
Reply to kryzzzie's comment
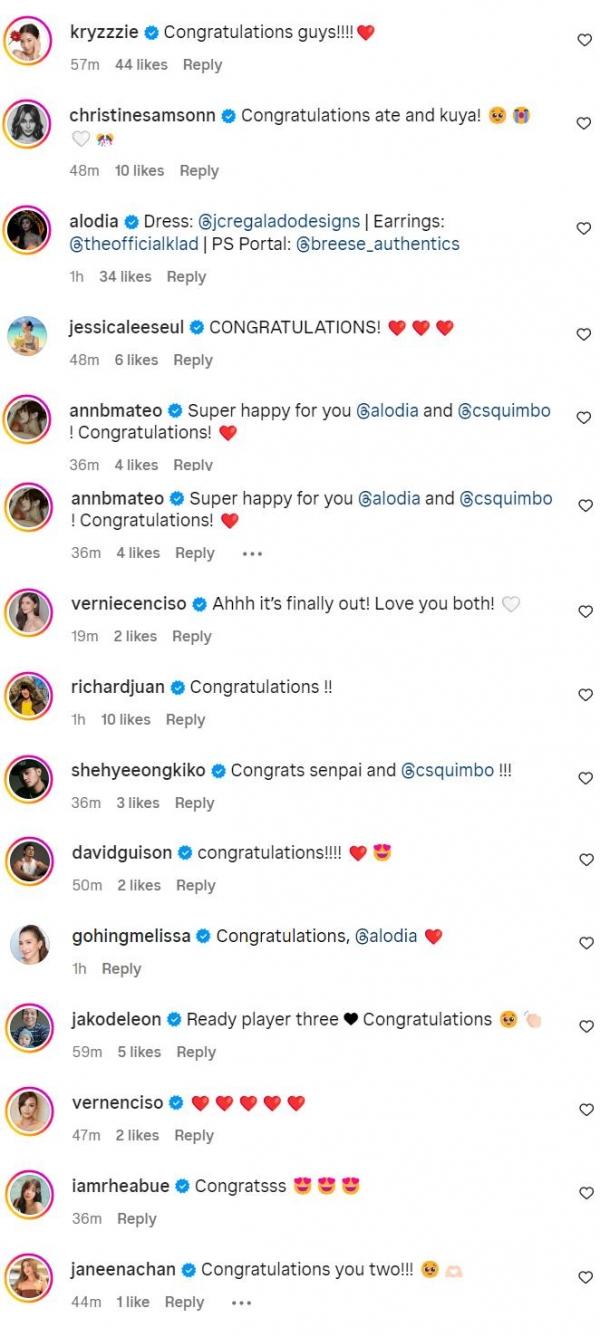[202, 65]
